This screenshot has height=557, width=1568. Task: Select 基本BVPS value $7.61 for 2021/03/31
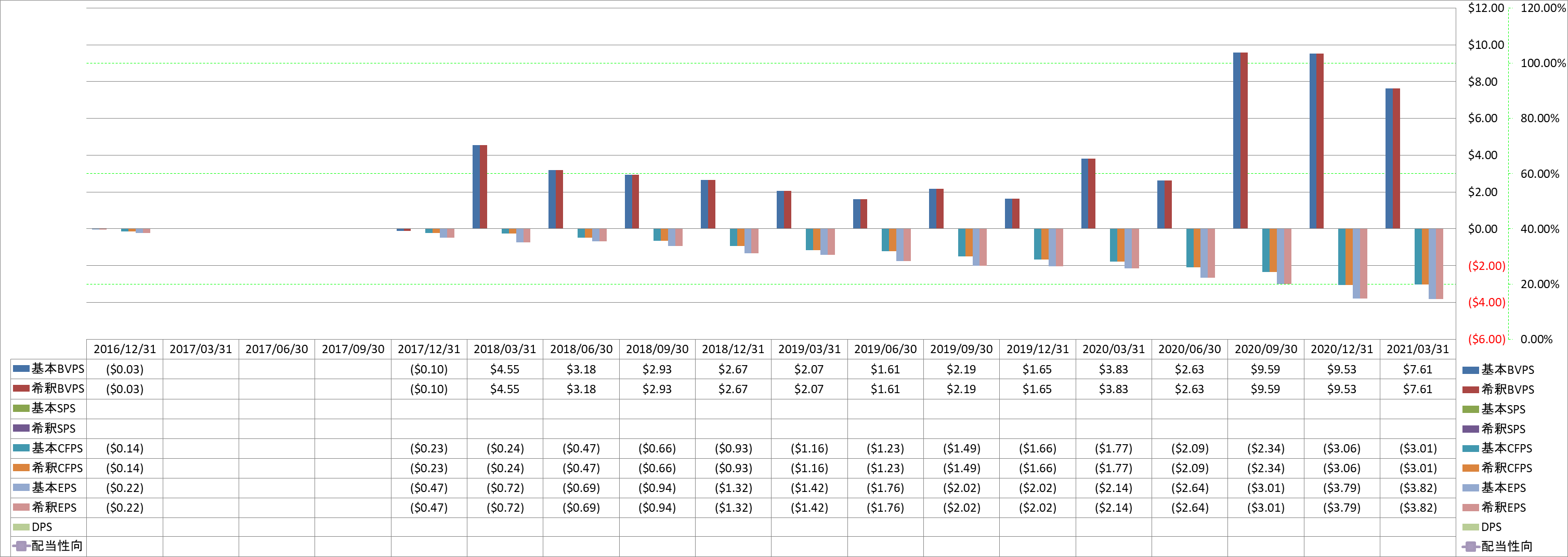1418,369
